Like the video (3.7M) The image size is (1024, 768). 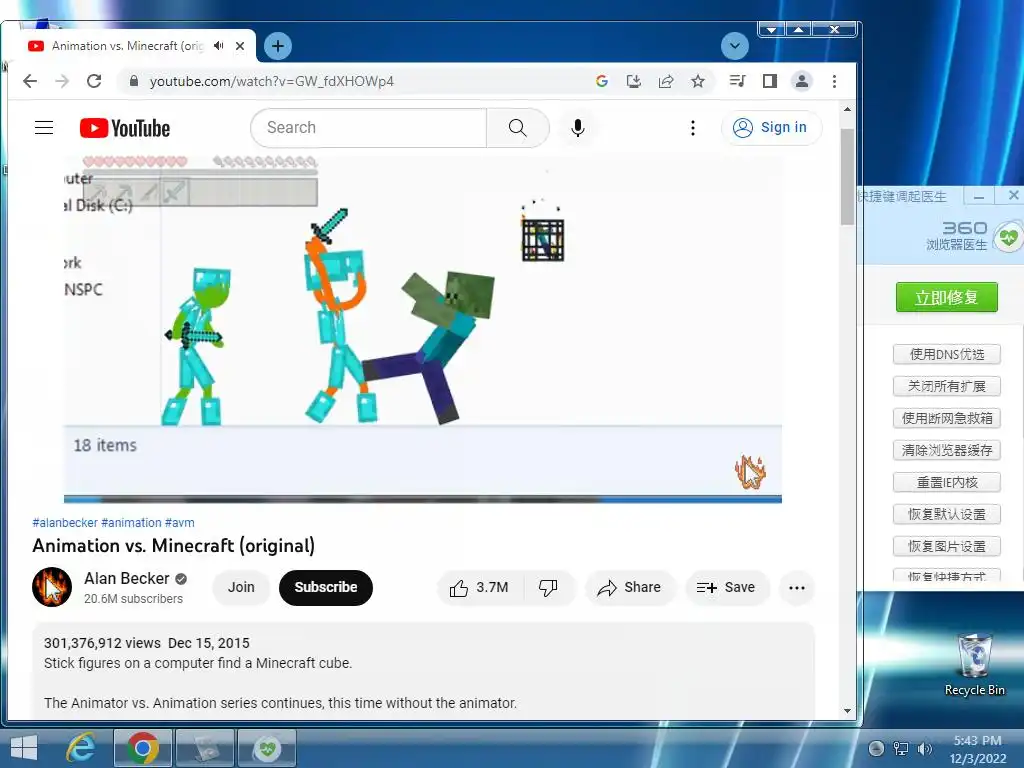point(479,587)
